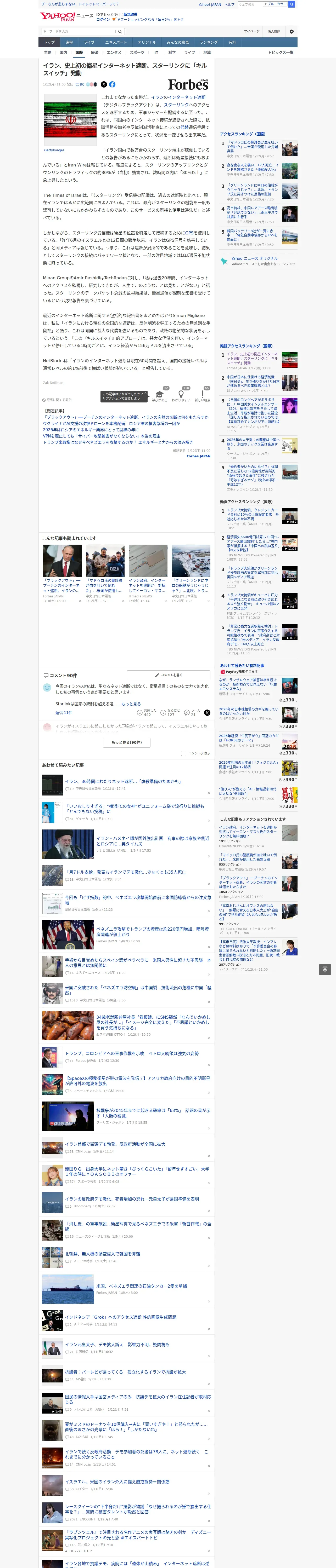Select エキスパート navigation tab
Image resolution: width=336 pixels, height=1568 pixels.
tap(116, 43)
